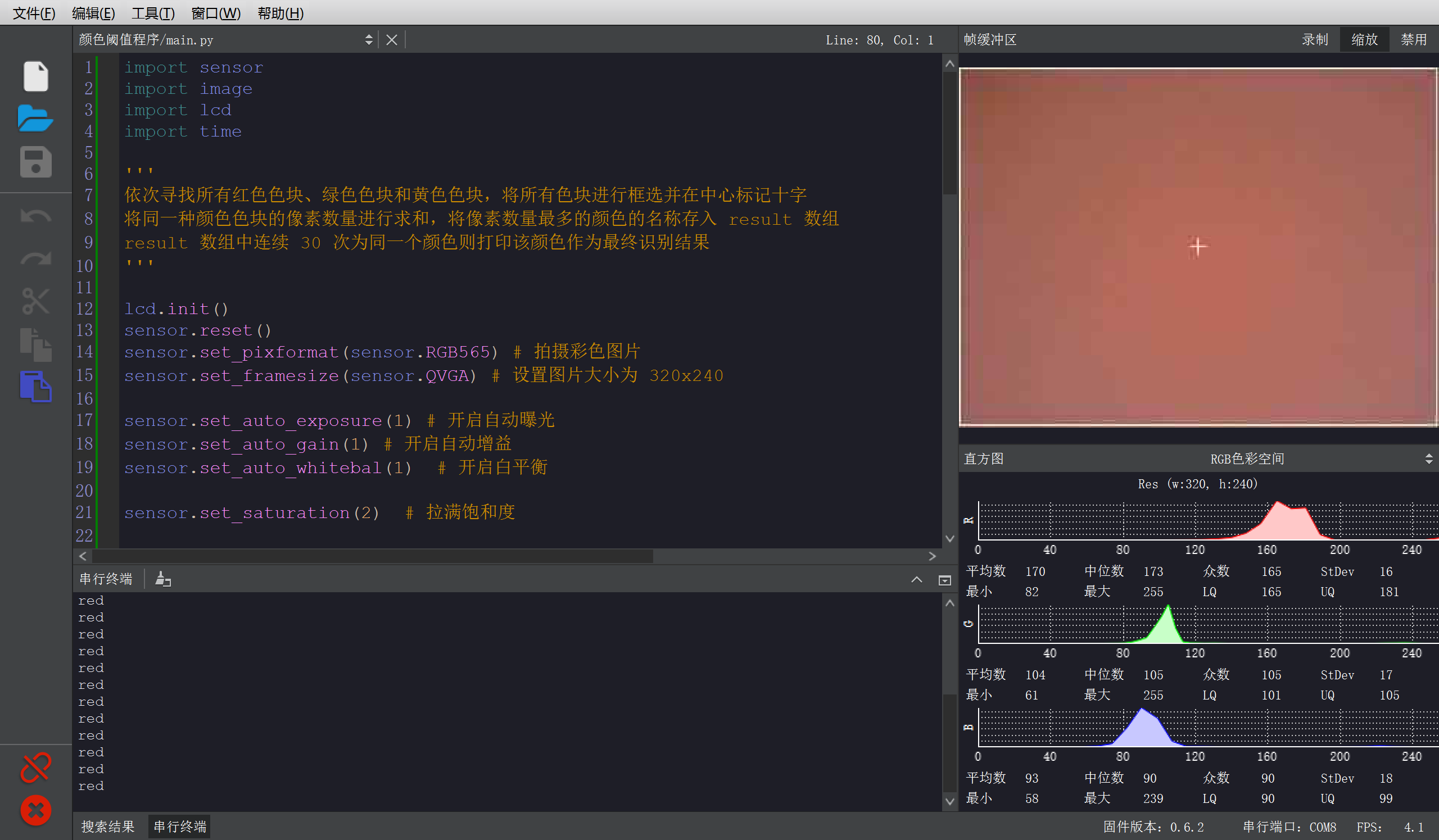Screen dimensions: 1439x840
Task: Click the editor vertical scrollbar down arrow
Action: 949,538
